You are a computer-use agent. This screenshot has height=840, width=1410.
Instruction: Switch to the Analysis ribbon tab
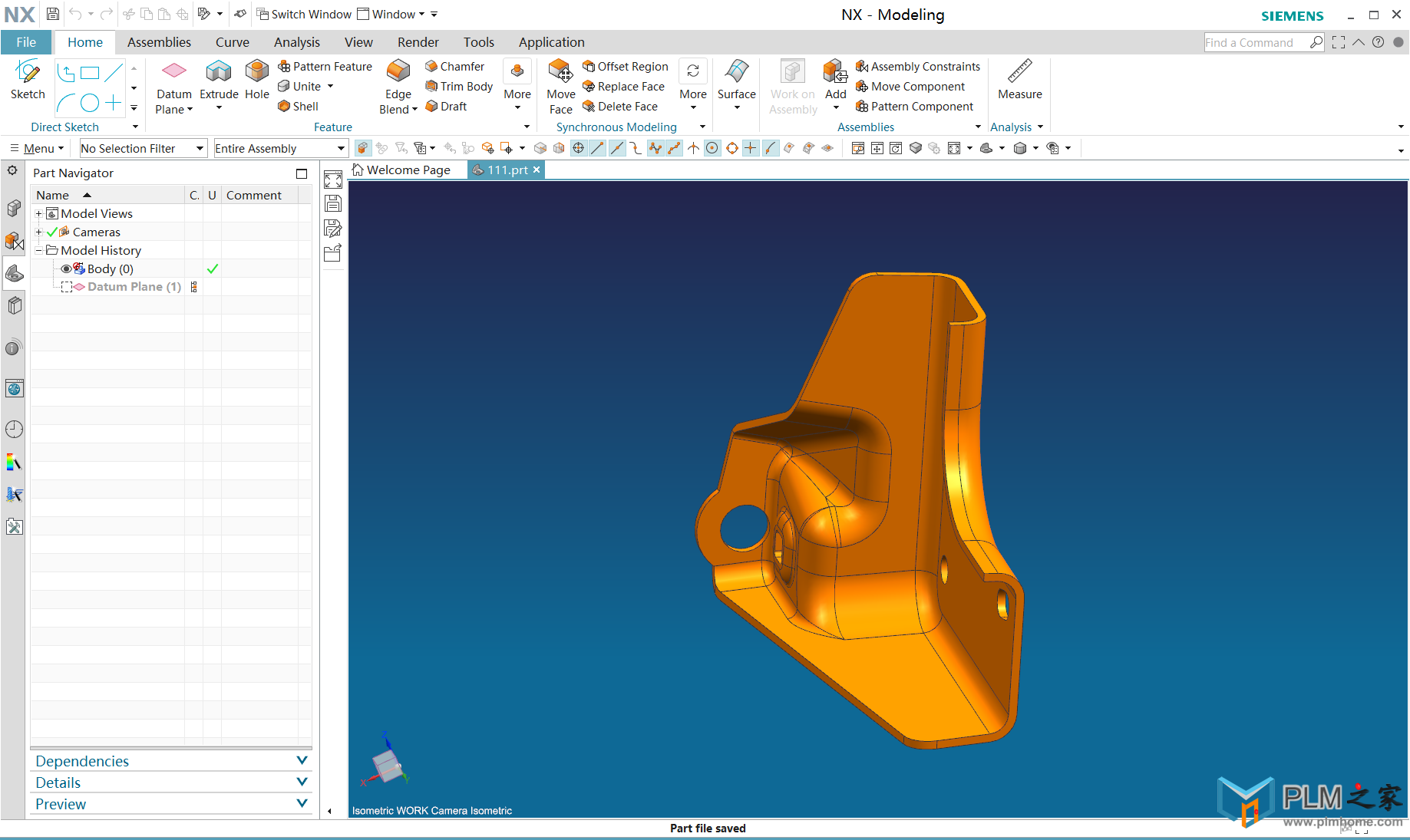click(296, 42)
